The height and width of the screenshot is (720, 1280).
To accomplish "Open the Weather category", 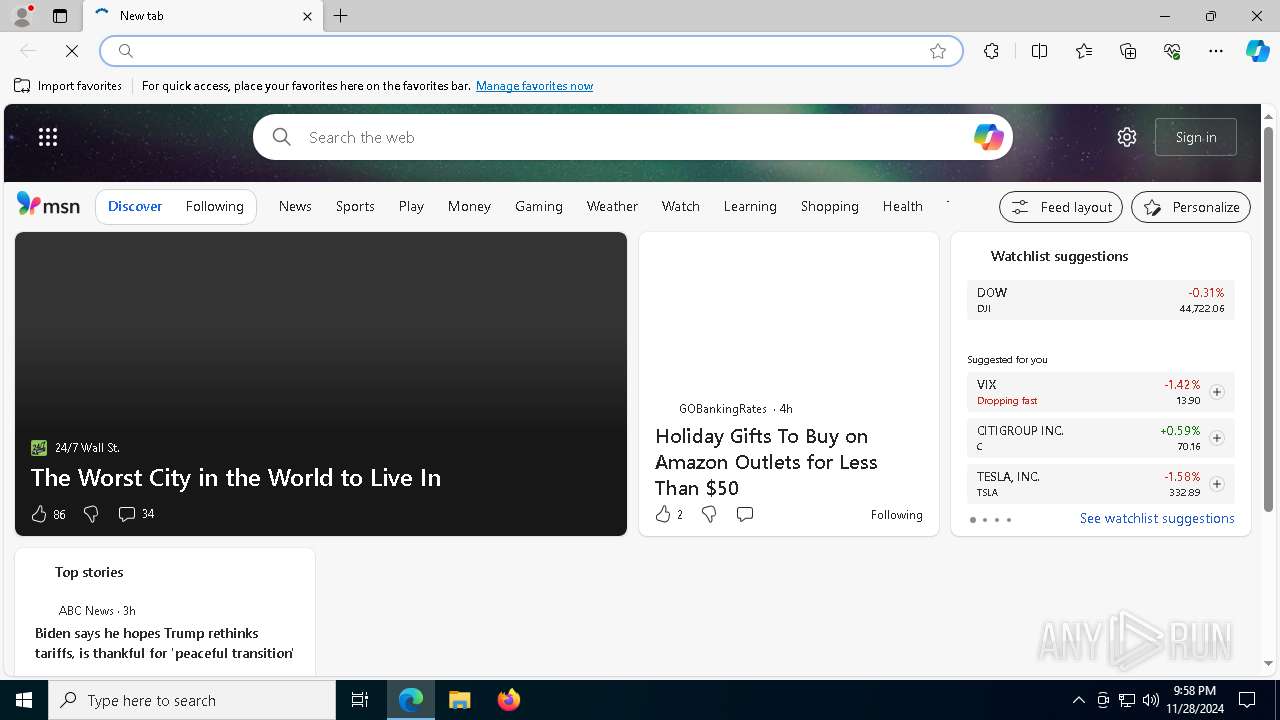I will point(612,206).
